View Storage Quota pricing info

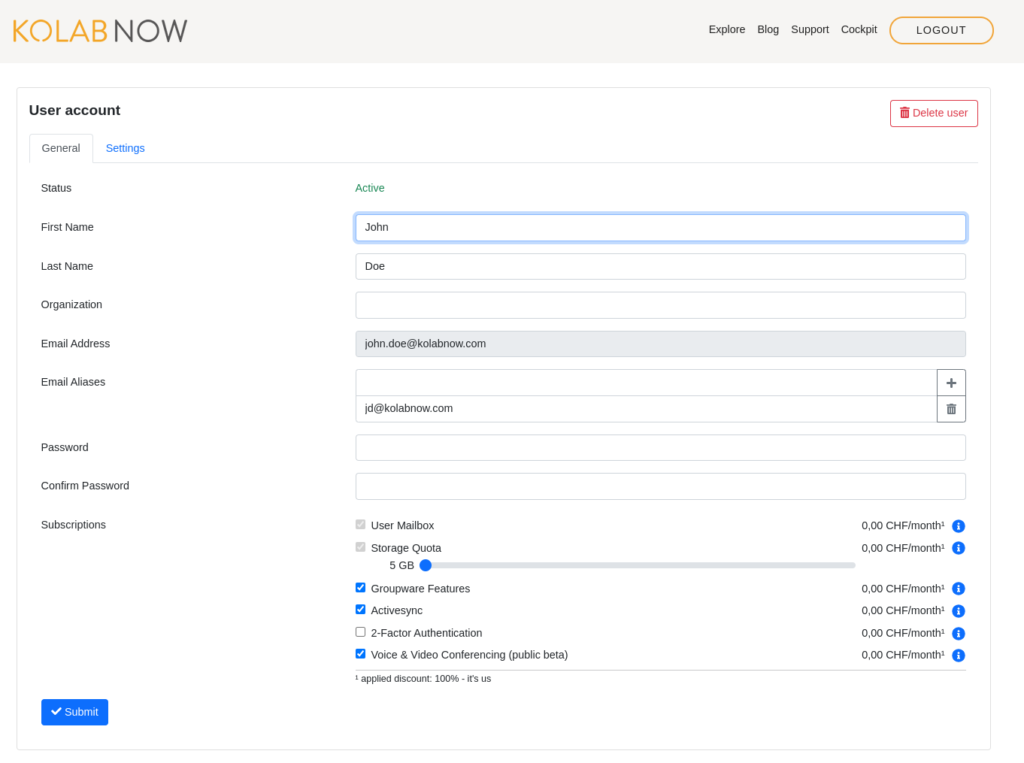(958, 548)
